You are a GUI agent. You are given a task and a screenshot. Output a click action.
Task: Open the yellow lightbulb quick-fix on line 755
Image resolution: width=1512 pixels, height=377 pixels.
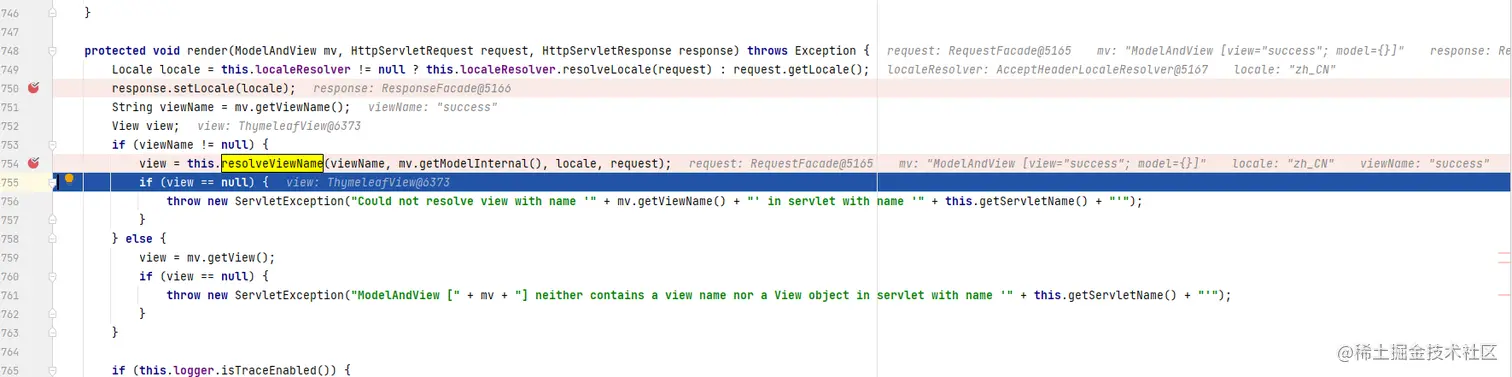click(70, 180)
